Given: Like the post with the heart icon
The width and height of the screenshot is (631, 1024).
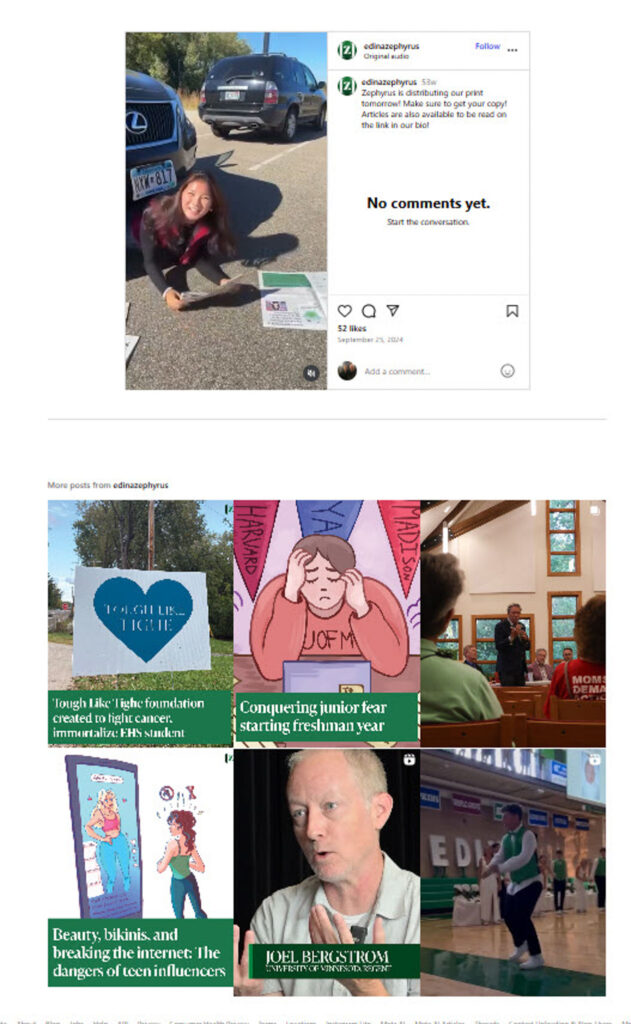Looking at the screenshot, I should point(345,311).
